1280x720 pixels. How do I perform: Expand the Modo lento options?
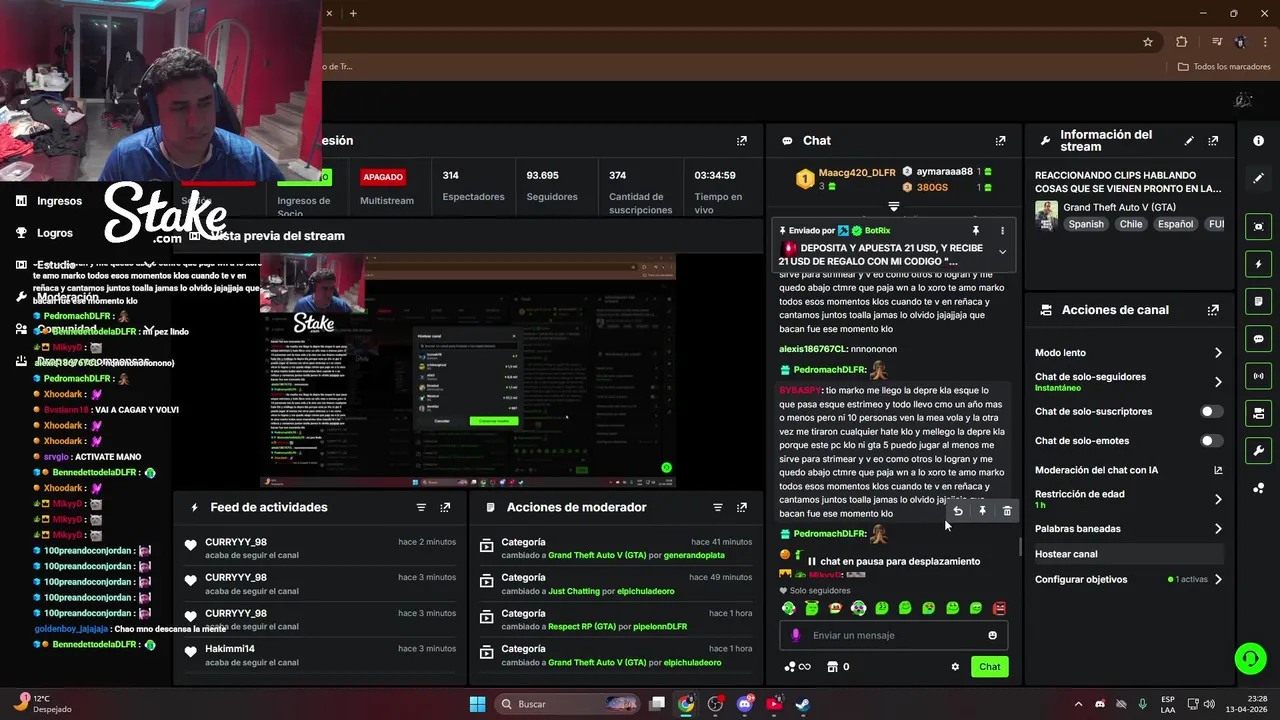coord(1218,353)
